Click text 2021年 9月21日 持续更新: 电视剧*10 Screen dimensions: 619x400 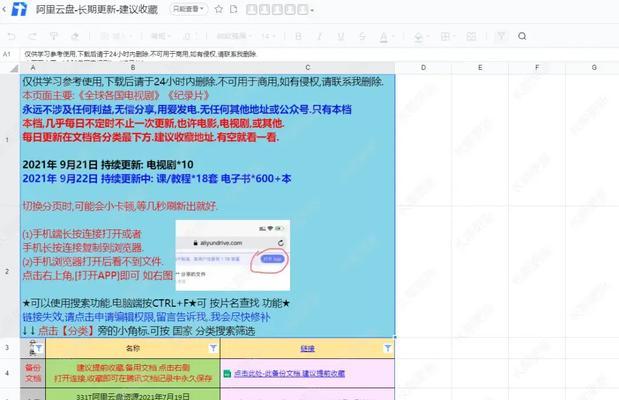click(108, 165)
